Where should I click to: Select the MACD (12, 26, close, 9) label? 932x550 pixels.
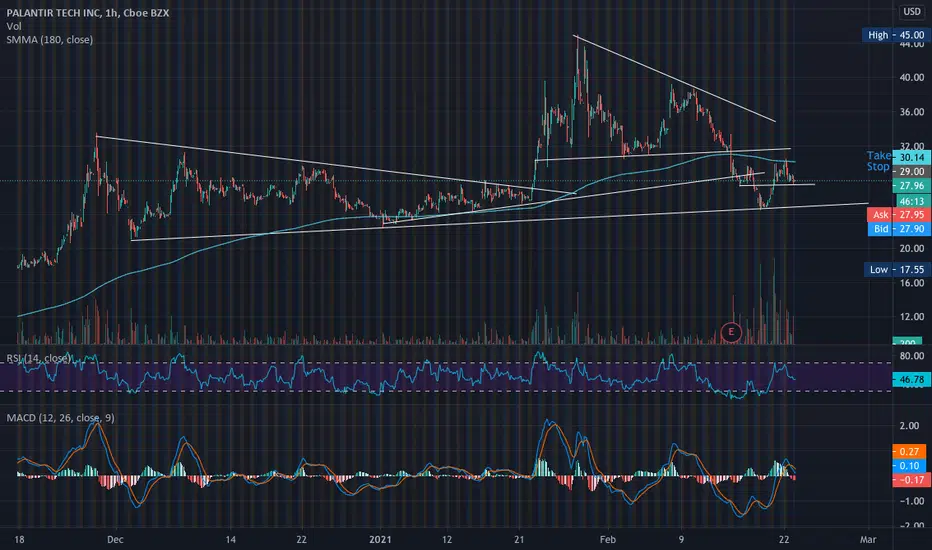coord(61,418)
